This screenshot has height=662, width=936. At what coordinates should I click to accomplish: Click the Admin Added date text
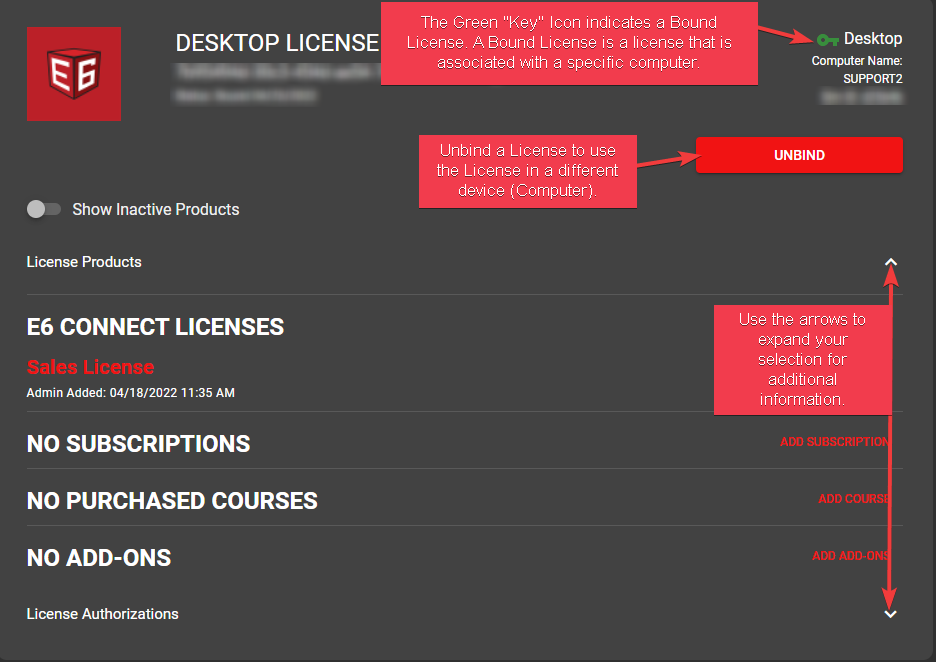131,393
